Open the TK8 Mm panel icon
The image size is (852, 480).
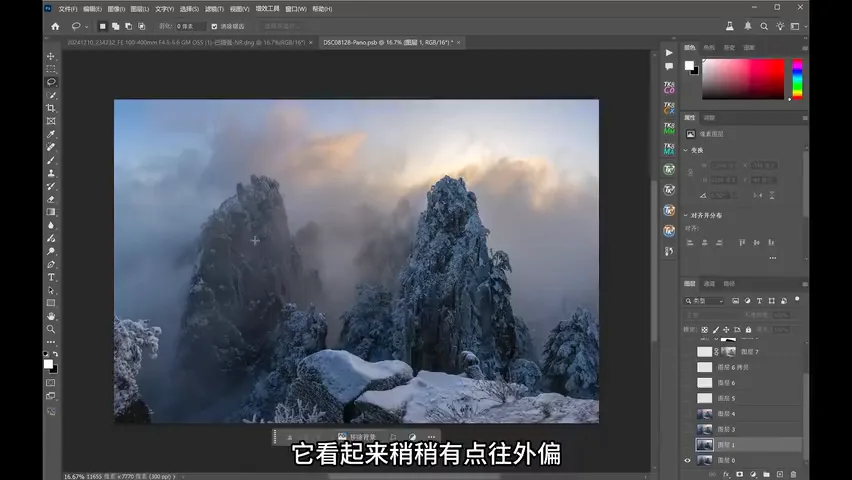pyautogui.click(x=669, y=128)
